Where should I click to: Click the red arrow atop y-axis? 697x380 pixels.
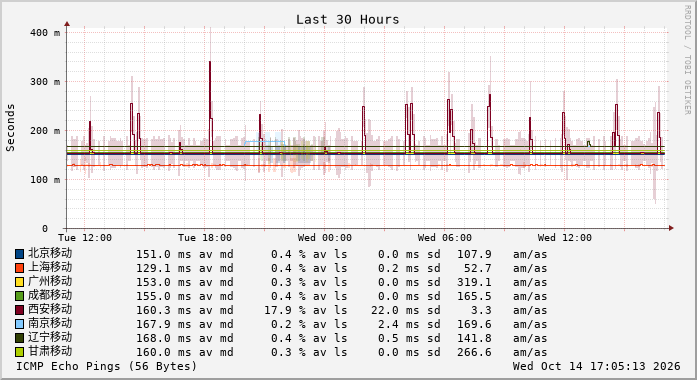(67, 24)
